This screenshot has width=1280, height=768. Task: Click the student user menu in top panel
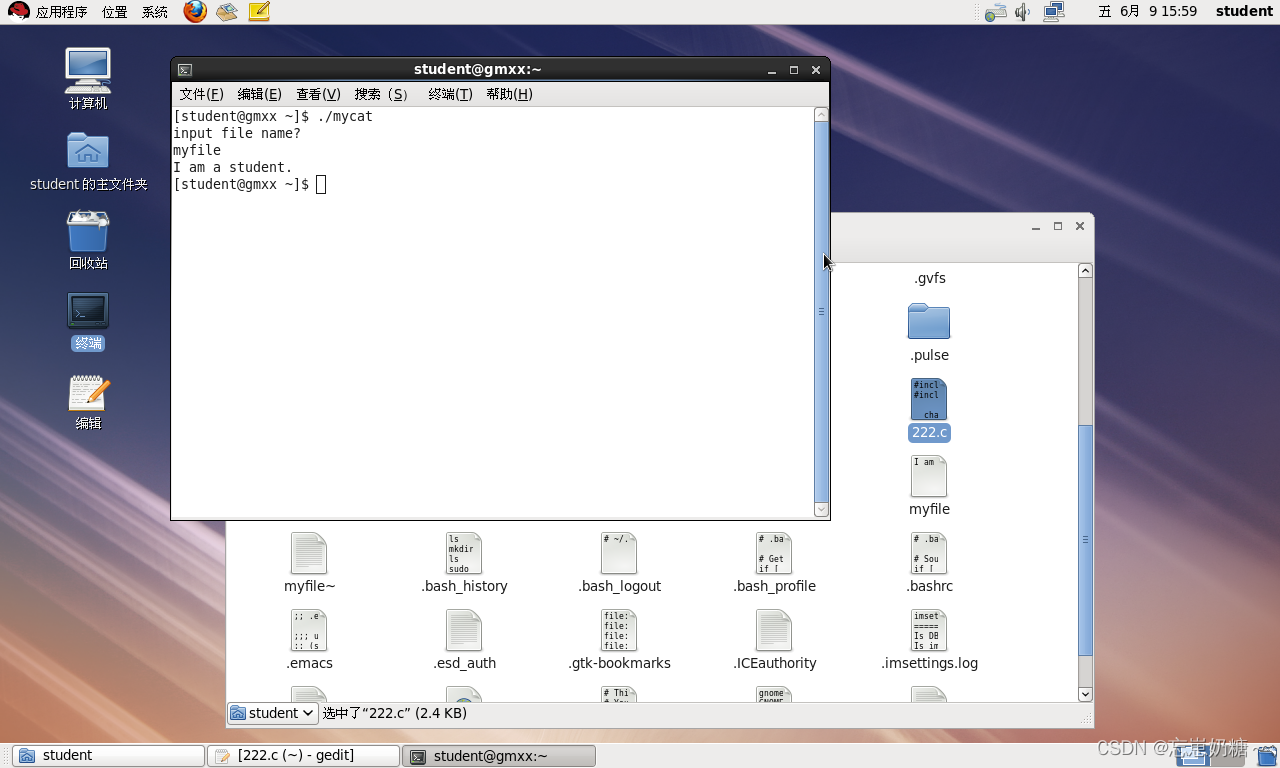(x=1244, y=12)
